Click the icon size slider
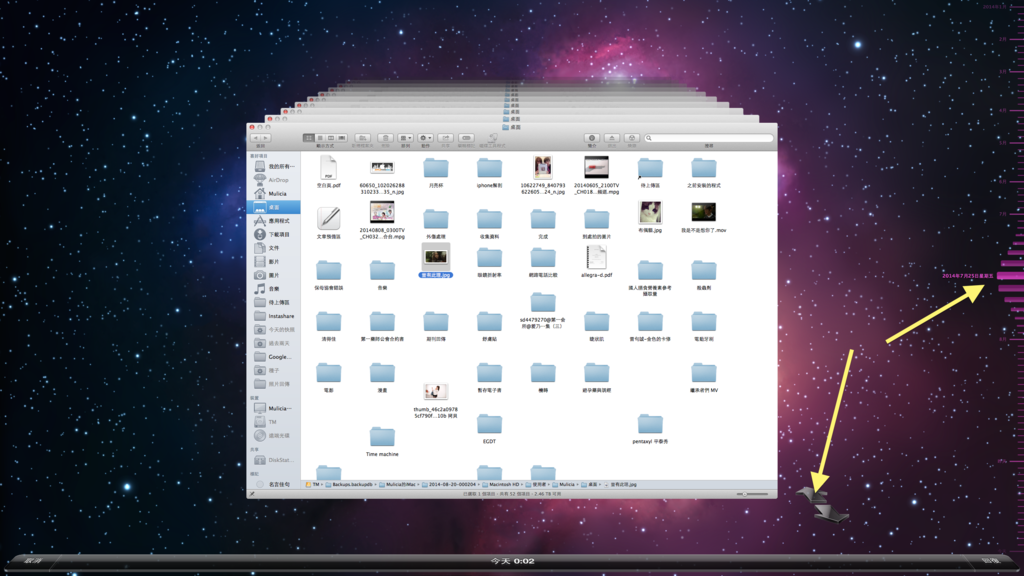Screen dimensions: 1024x576 [752, 494]
